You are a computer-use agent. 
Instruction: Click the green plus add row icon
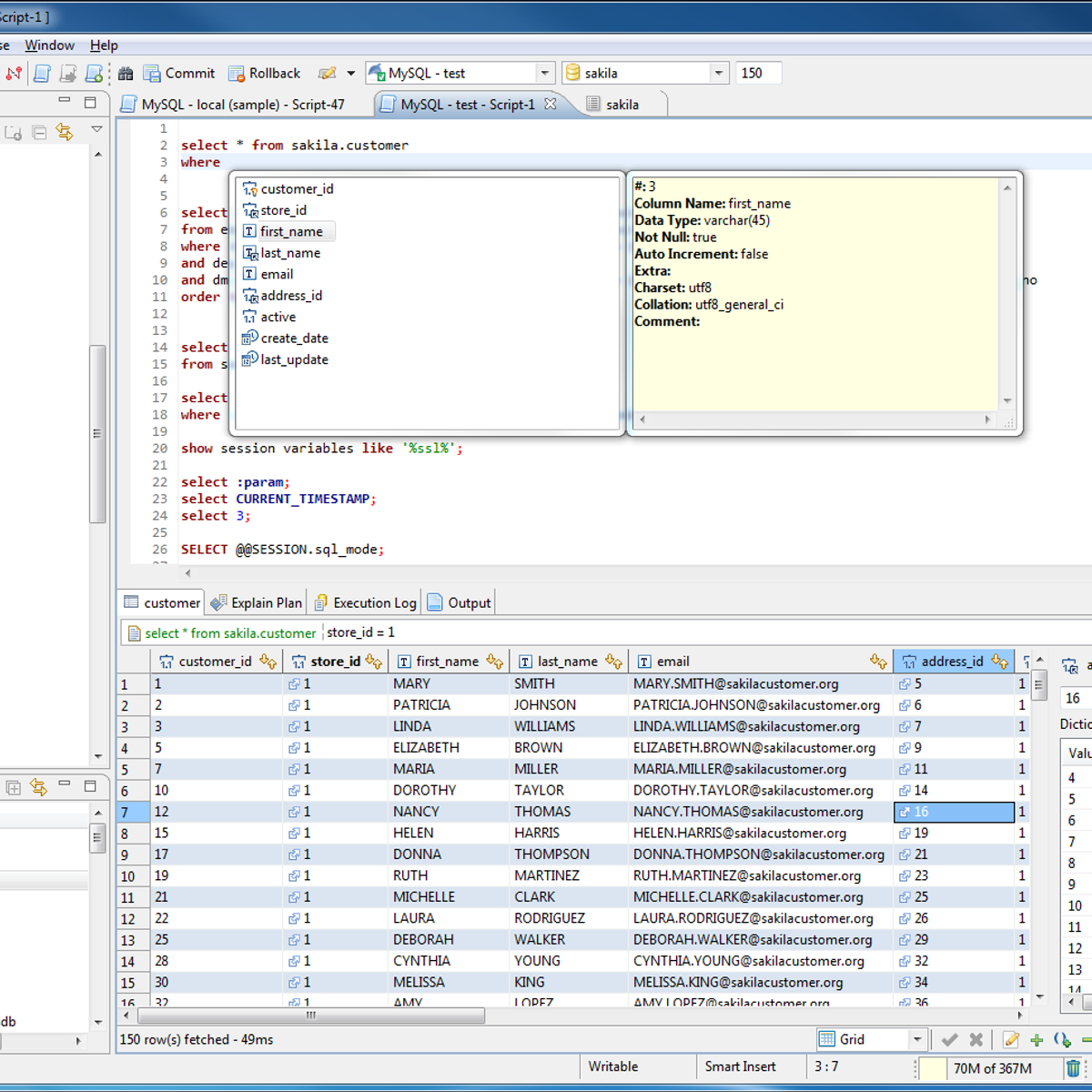pos(1036,1039)
